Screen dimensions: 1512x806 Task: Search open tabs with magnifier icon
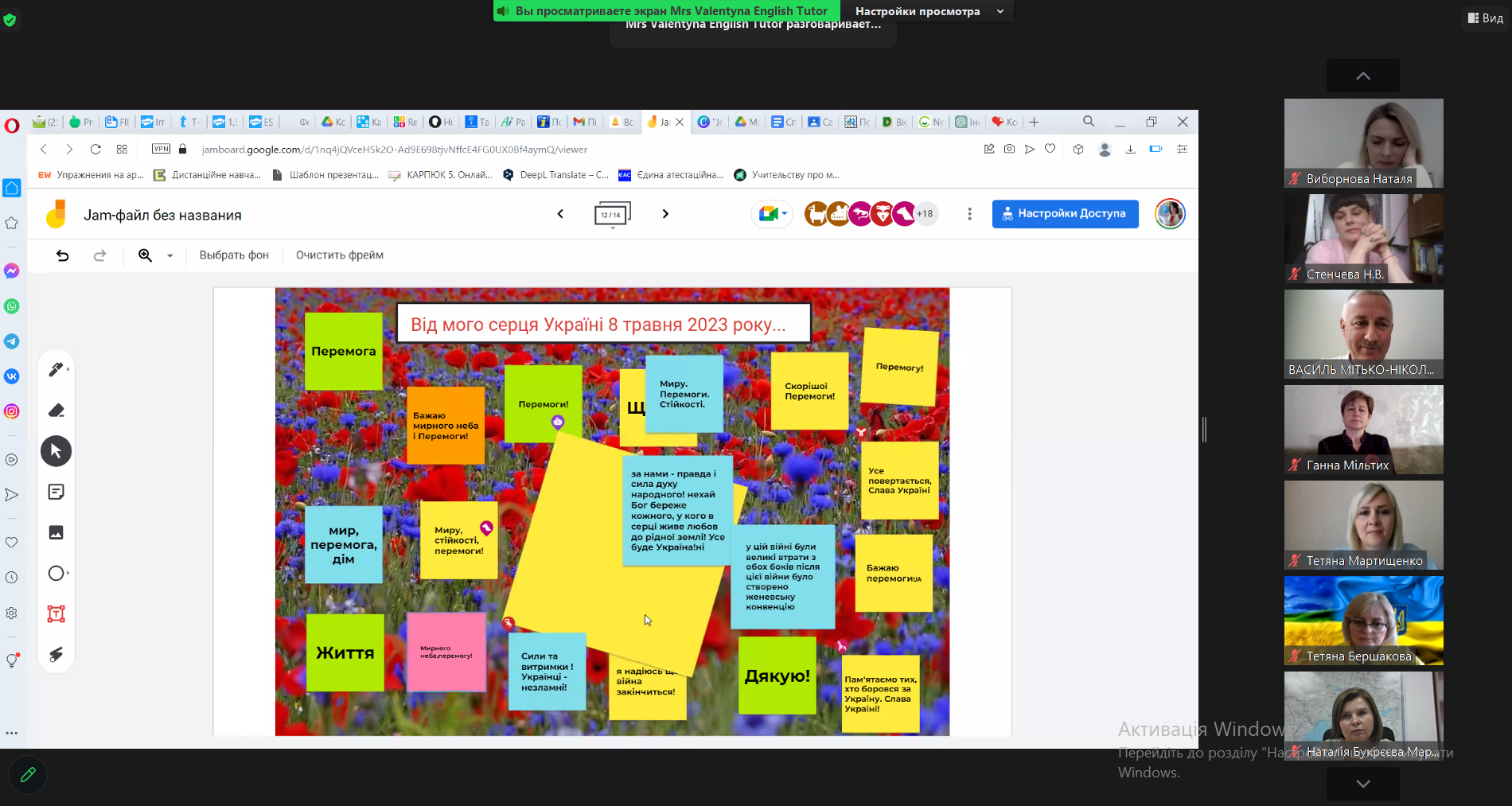[1089, 122]
